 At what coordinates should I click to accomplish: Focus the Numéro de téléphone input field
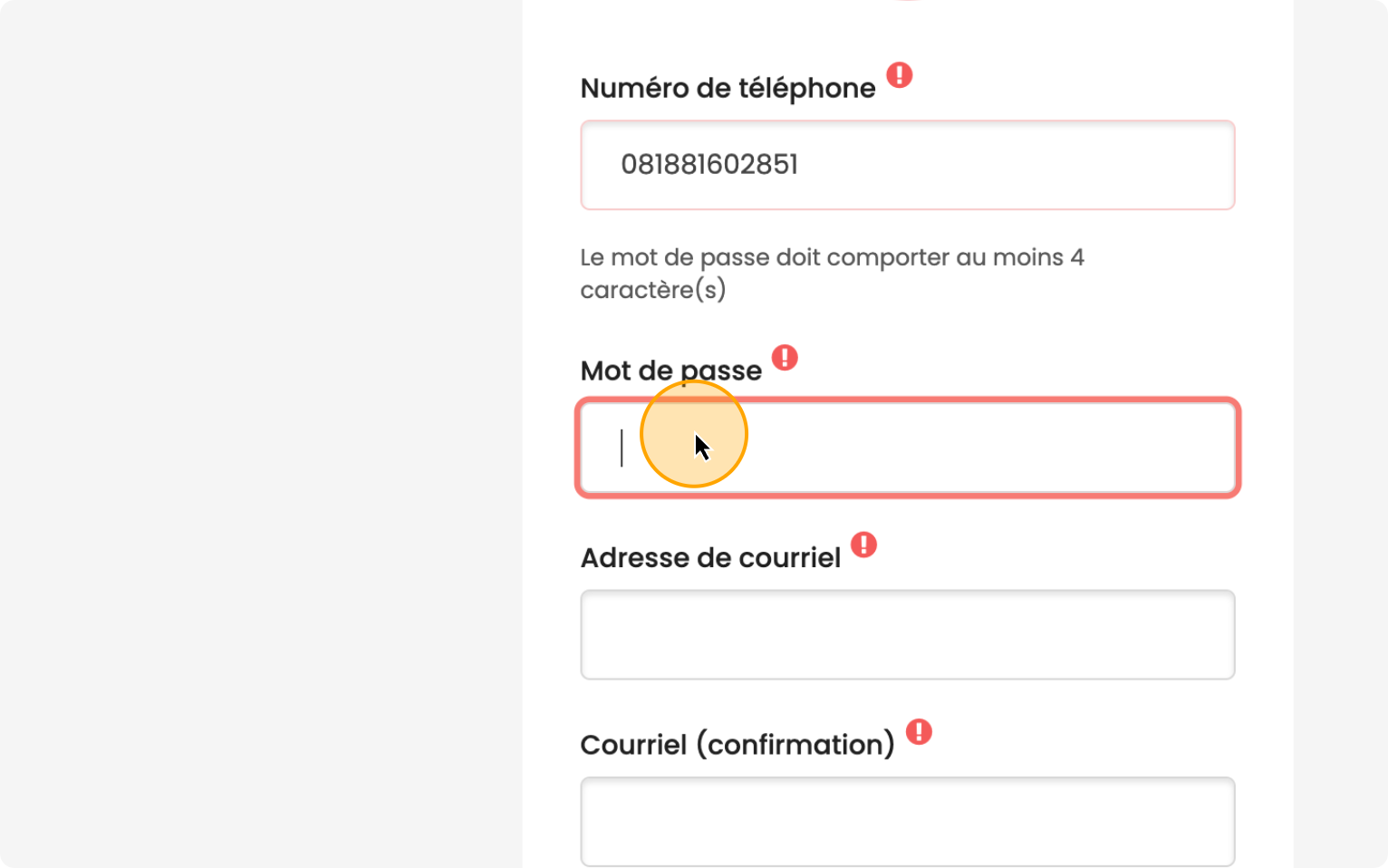coord(907,165)
